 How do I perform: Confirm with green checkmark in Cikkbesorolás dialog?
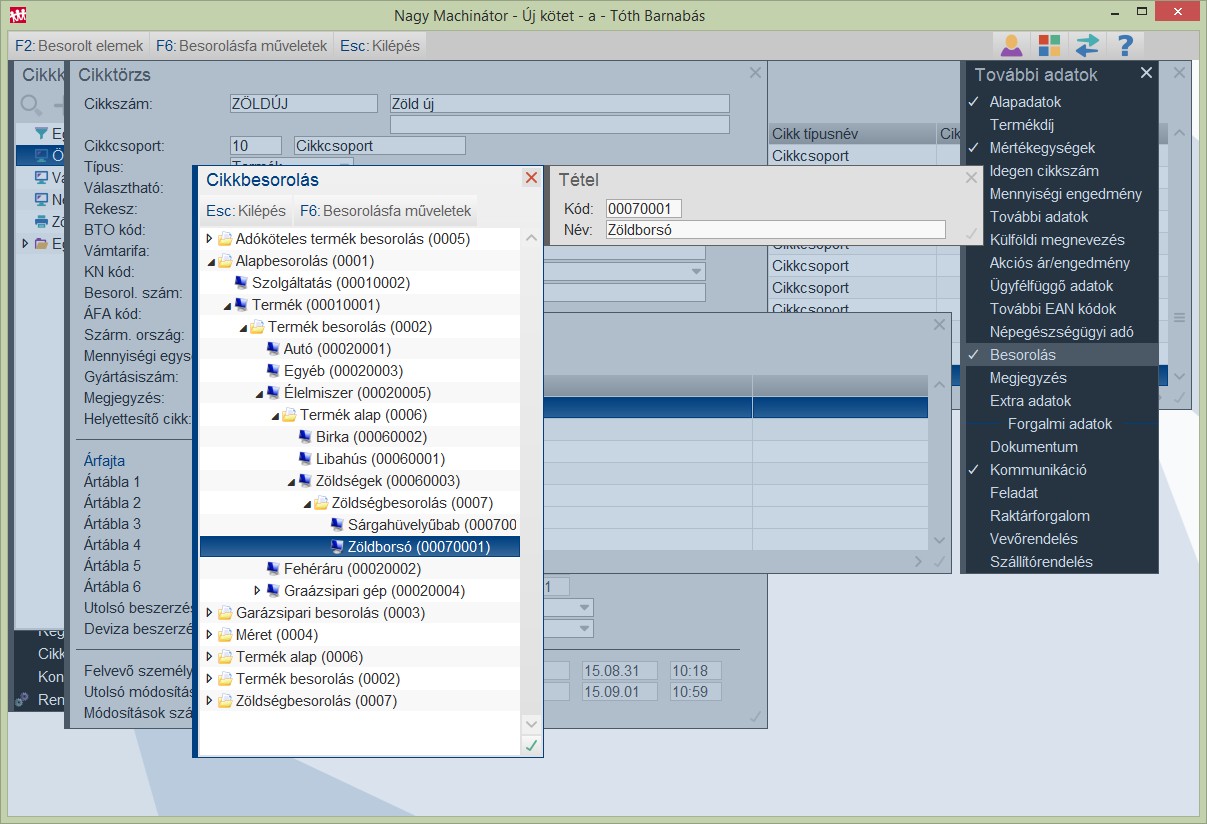tap(531, 745)
